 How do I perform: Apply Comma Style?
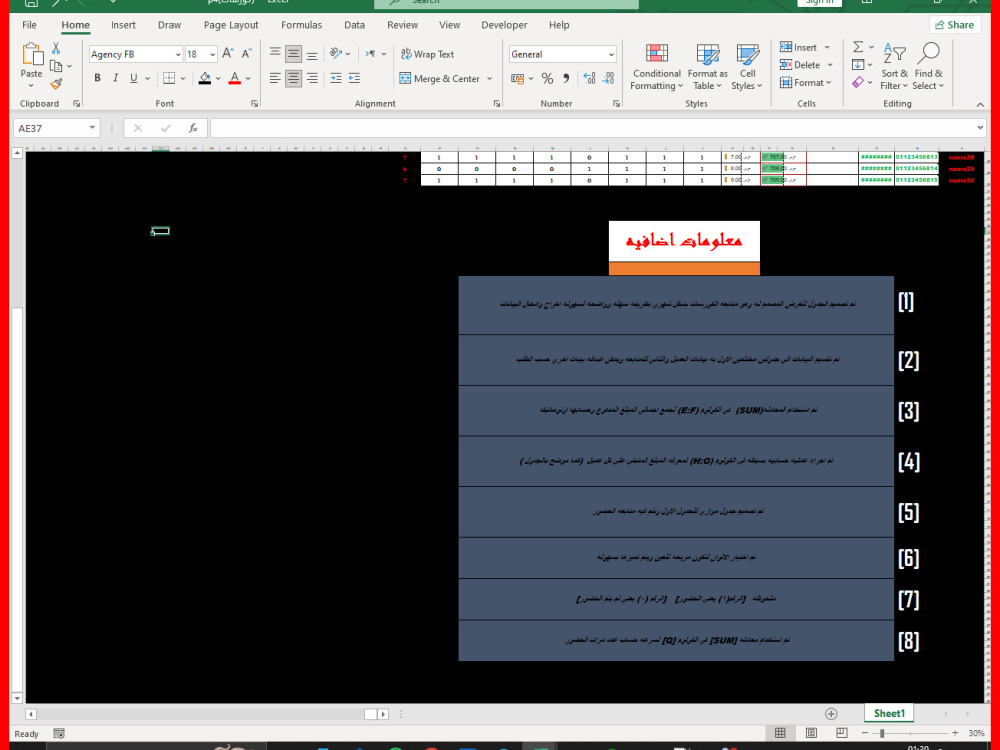click(566, 78)
